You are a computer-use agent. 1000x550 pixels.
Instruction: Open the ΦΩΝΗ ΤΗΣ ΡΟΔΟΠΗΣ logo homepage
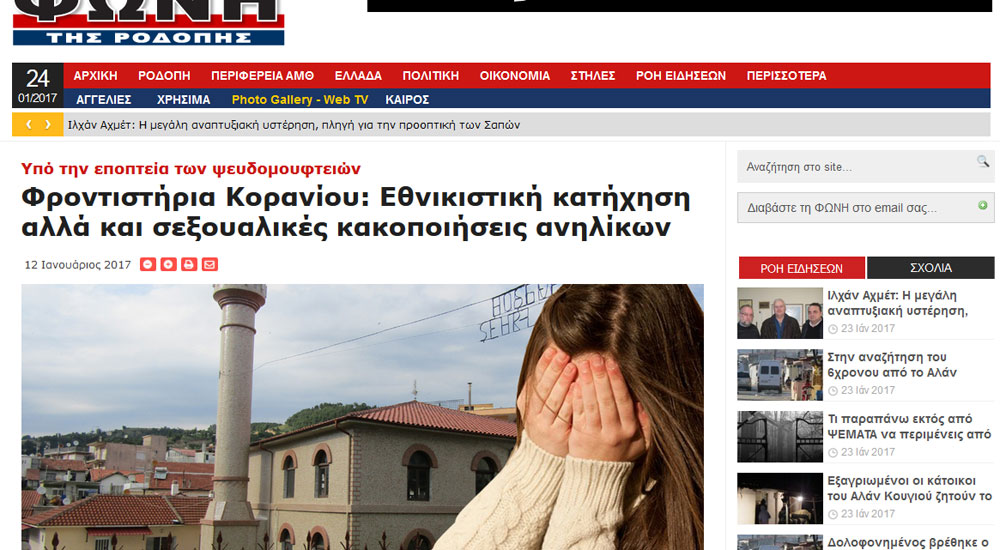click(x=148, y=22)
